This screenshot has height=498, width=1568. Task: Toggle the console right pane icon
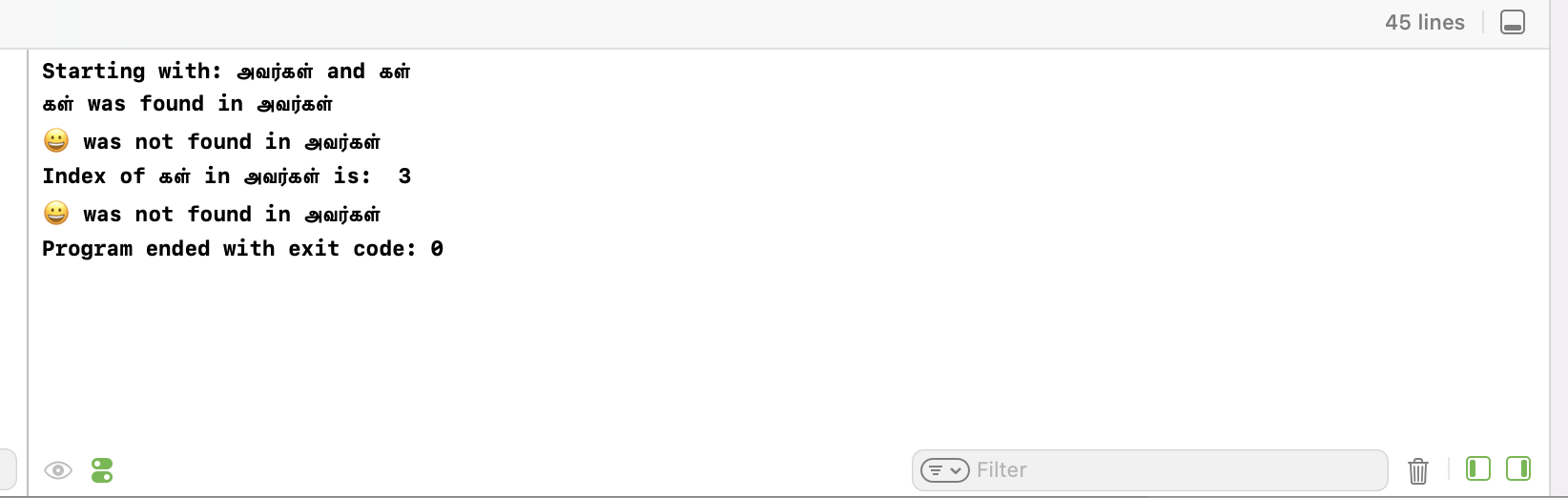click(1518, 468)
